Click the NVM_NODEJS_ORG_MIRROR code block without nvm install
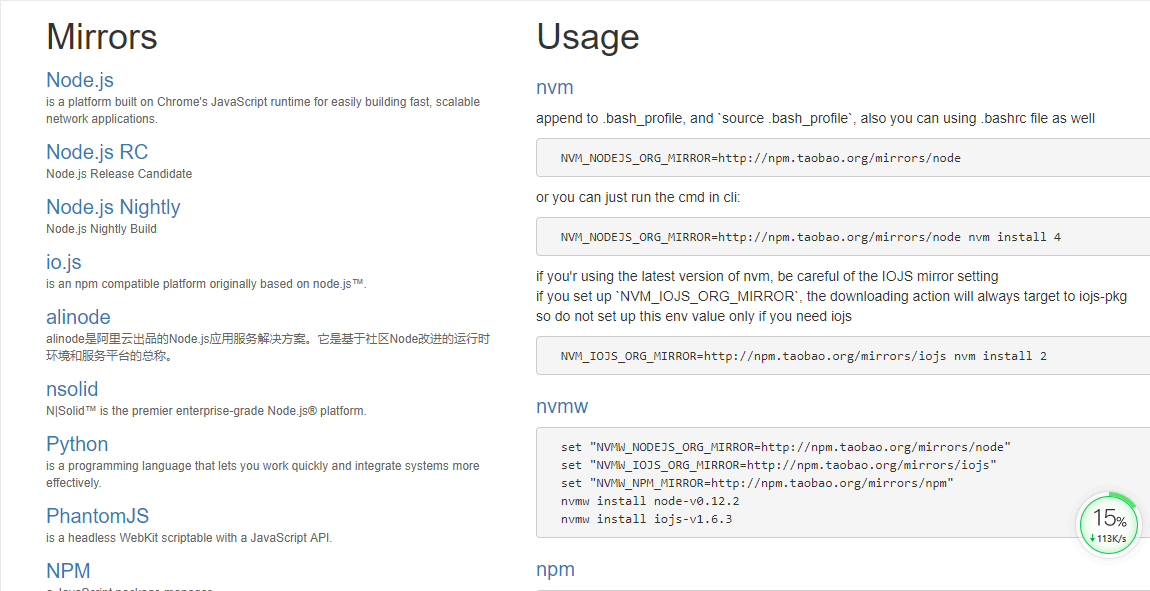This screenshot has width=1150, height=591. (x=843, y=158)
